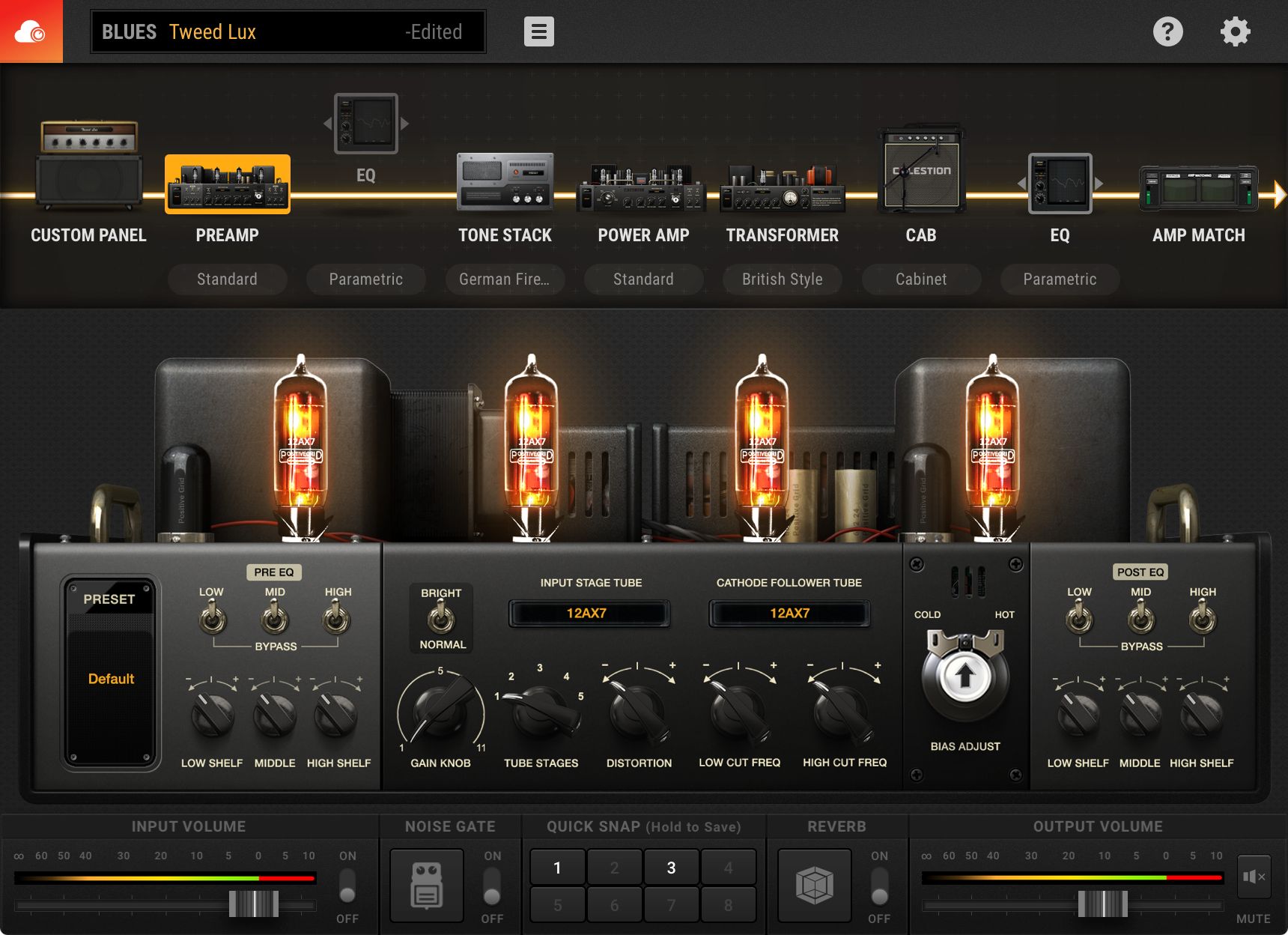
Task: Open the German Fire tone stack dropdown
Action: (x=505, y=279)
